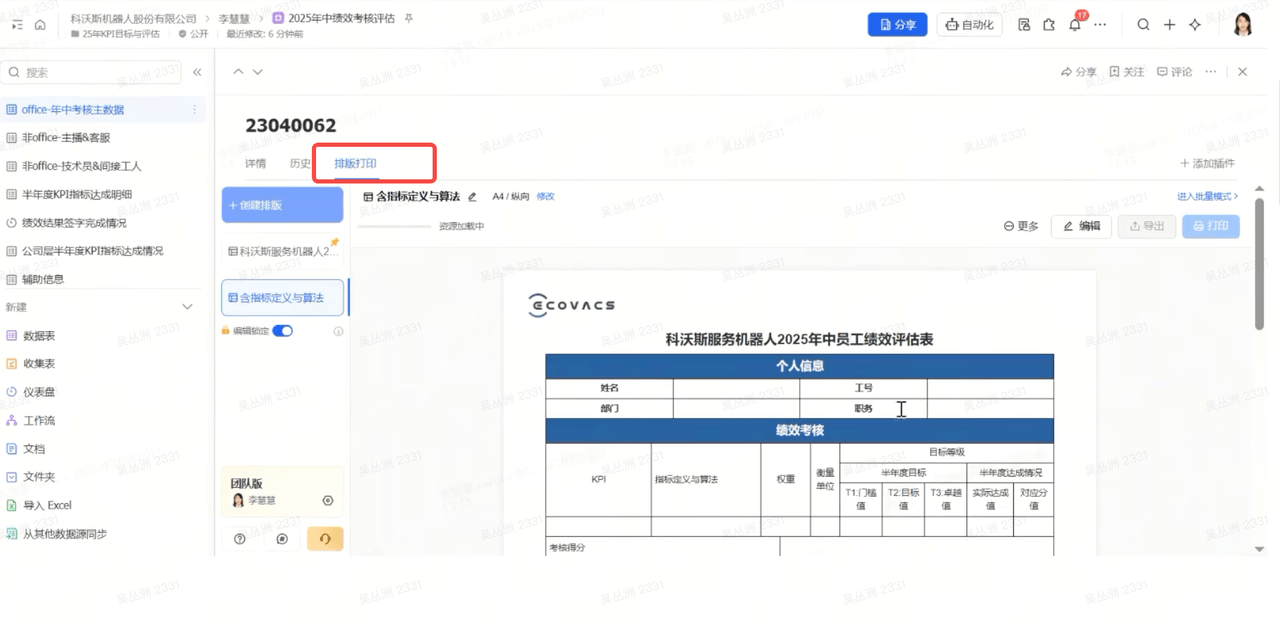Enter batch mode via 进入批量模式
Screen dimensions: 1280x626
[x=1207, y=197]
